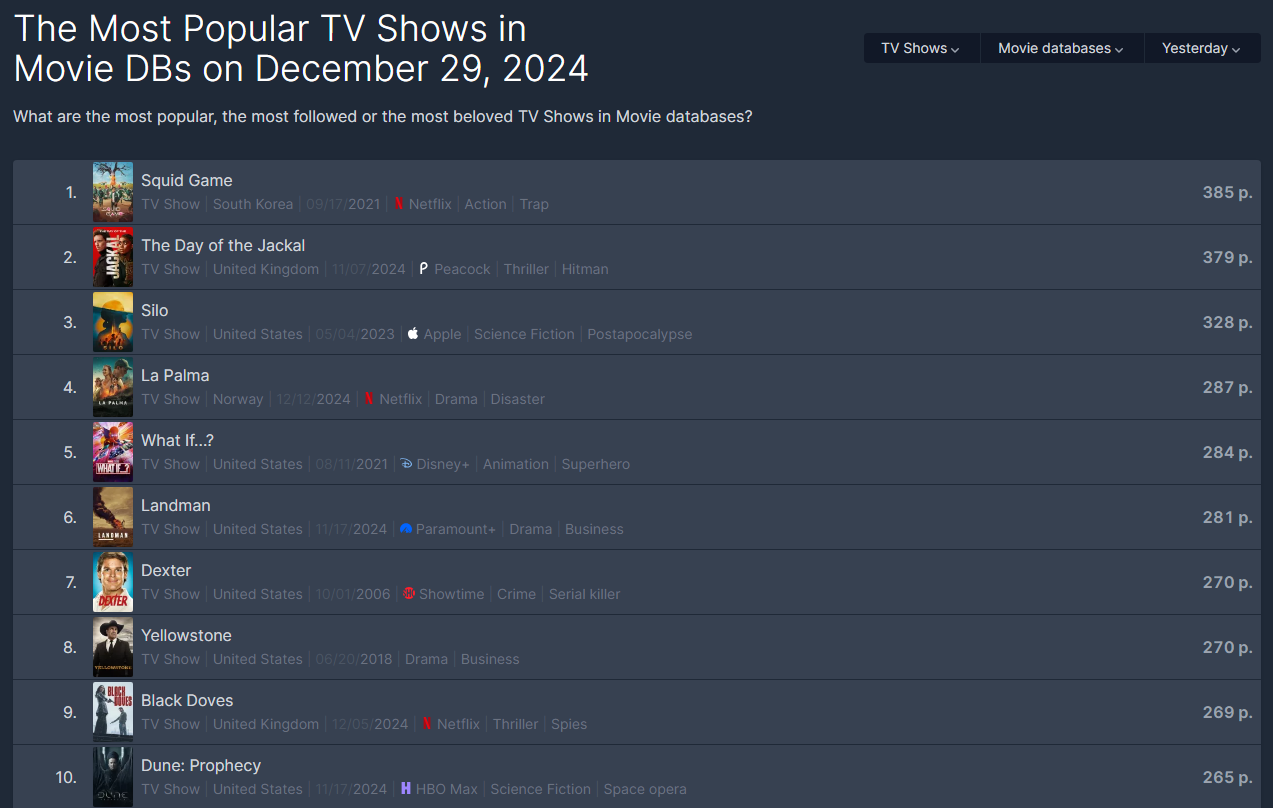The width and height of the screenshot is (1273, 808).
Task: Open the Silo title link
Action: (x=155, y=310)
